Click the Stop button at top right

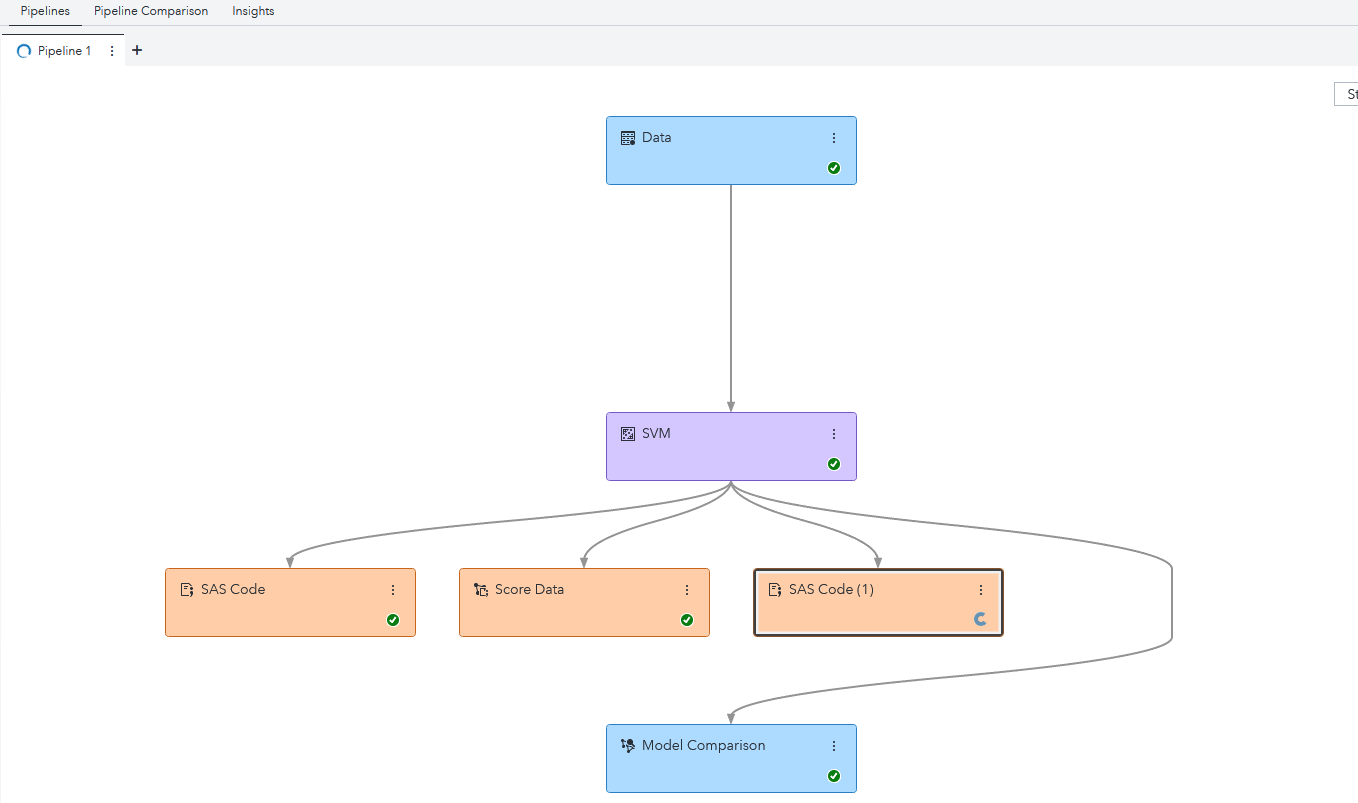coord(1350,93)
